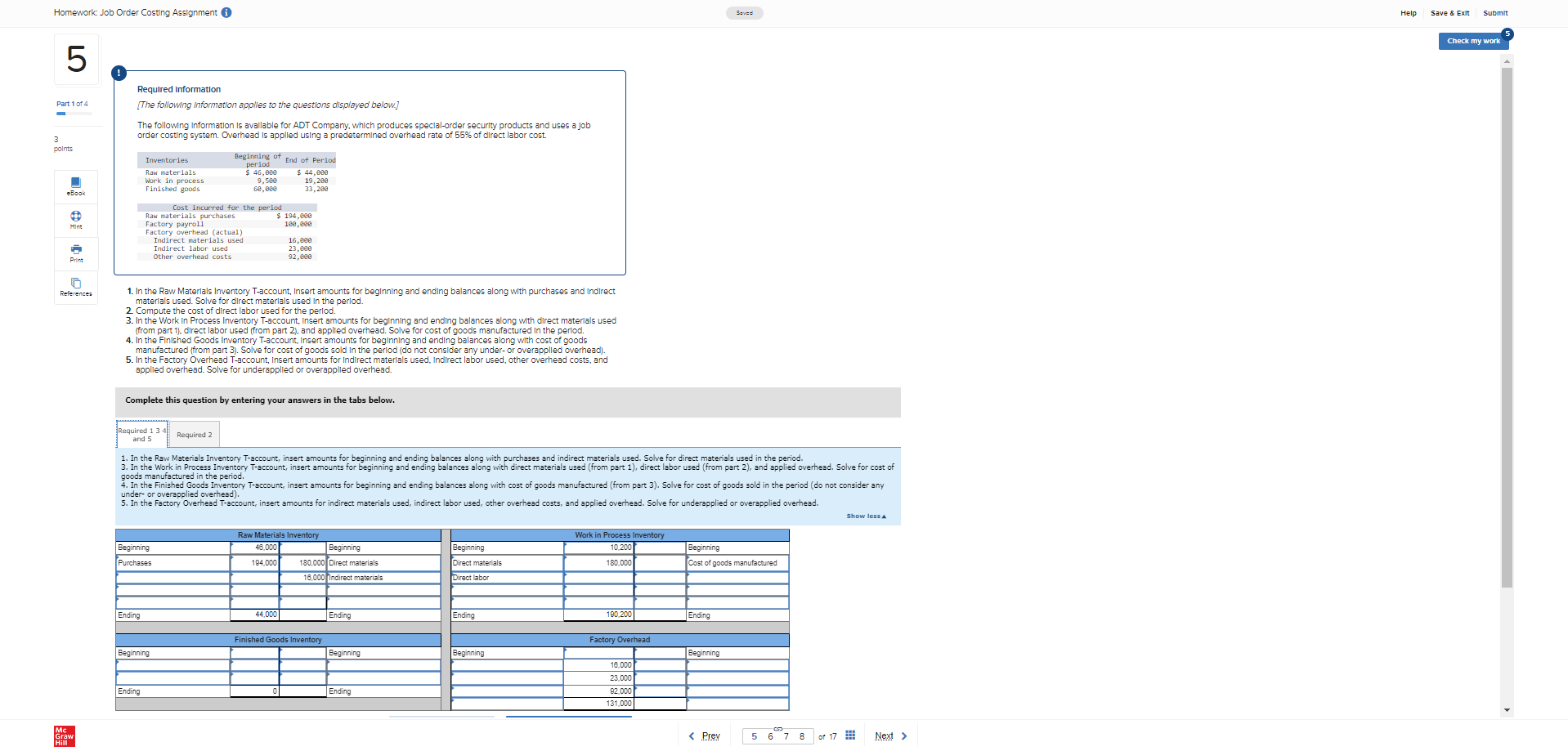Click the Saved status indicator
The height and width of the screenshot is (751, 1568).
coord(744,12)
